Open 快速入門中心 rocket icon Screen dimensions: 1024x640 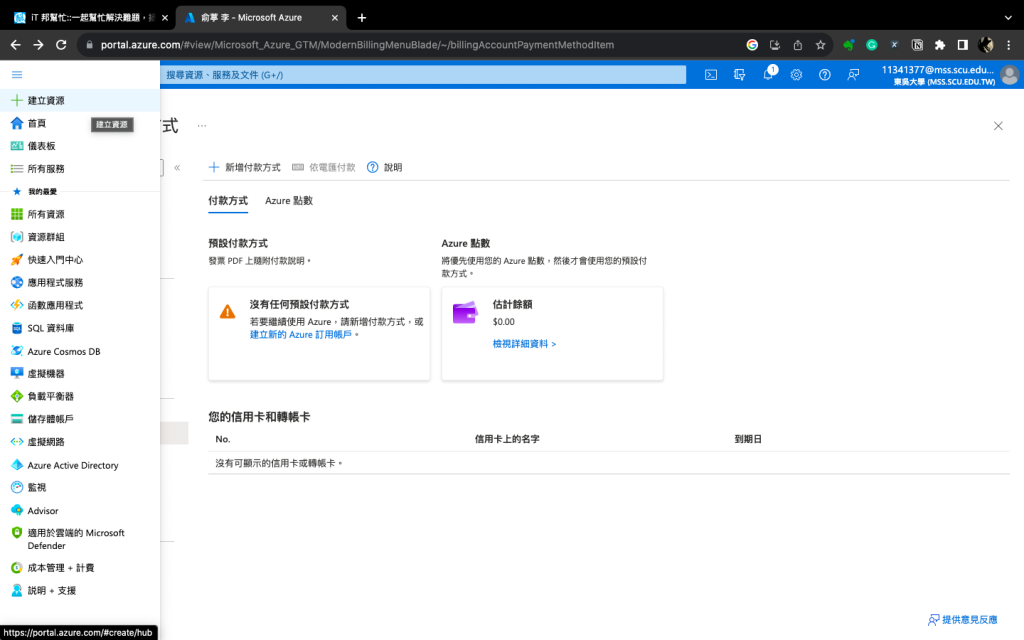(17, 260)
